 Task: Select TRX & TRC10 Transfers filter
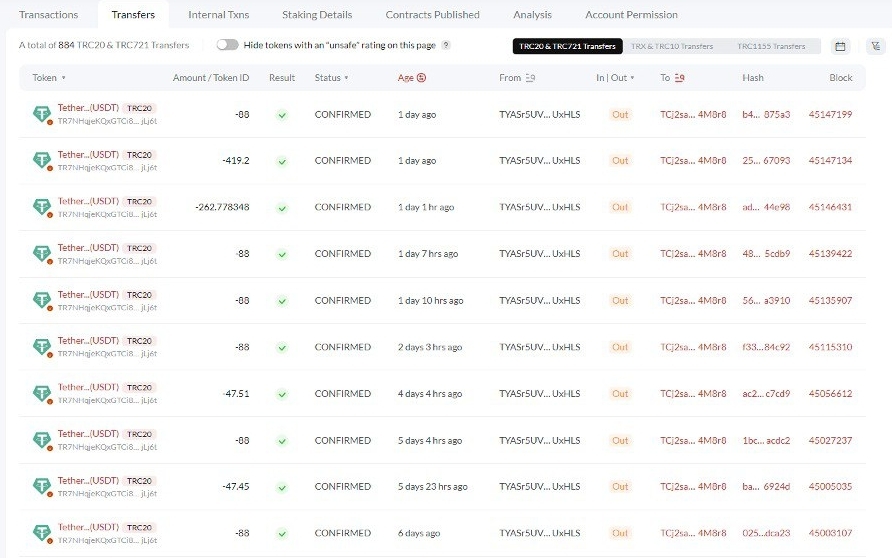pyautogui.click(x=672, y=46)
